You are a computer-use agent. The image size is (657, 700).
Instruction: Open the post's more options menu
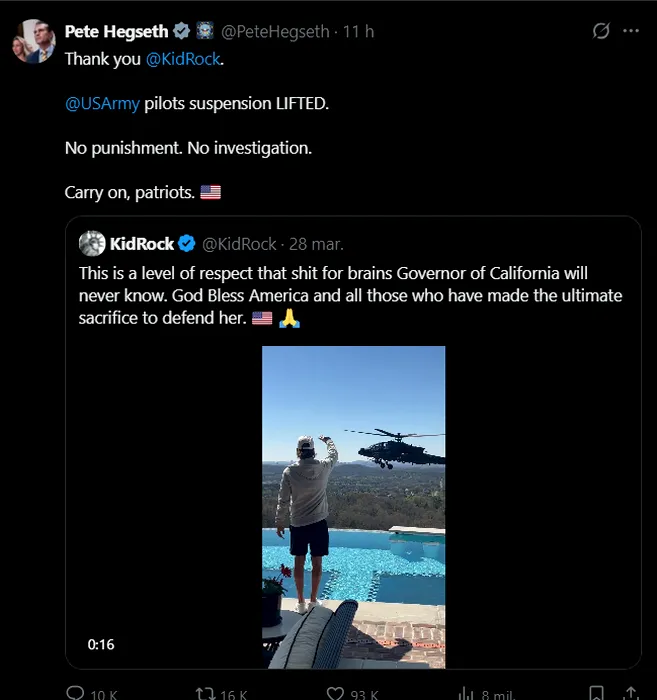[631, 31]
